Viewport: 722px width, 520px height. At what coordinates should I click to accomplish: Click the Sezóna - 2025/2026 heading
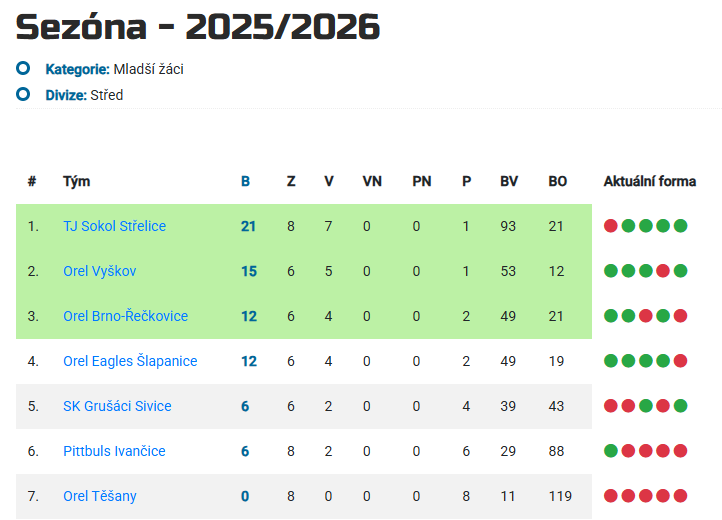pos(198,27)
